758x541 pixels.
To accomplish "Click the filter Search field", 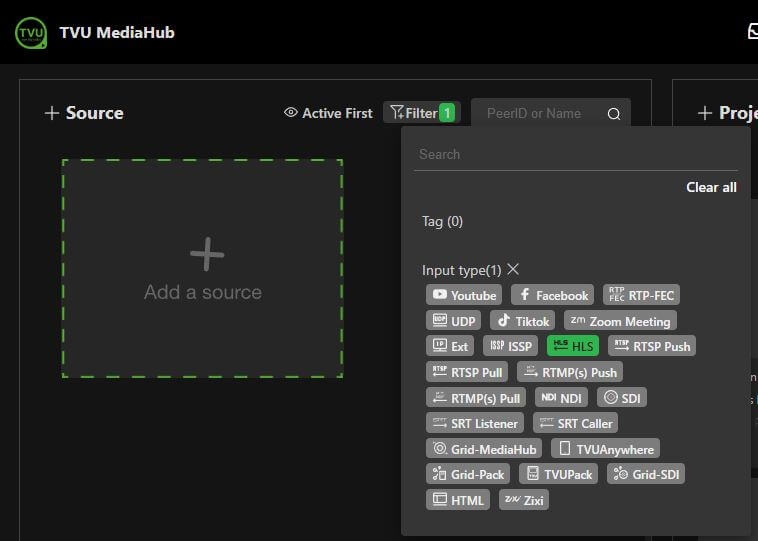I will point(575,155).
